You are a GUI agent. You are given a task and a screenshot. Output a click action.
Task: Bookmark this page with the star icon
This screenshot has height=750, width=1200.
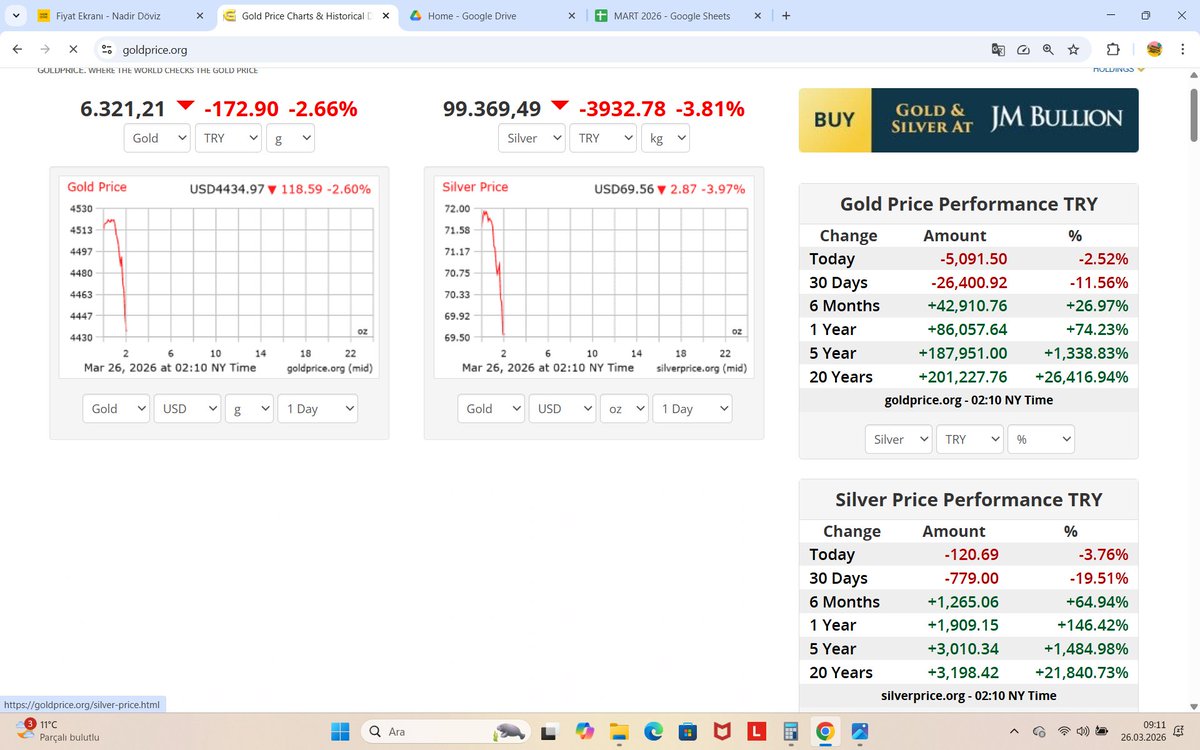1073,49
